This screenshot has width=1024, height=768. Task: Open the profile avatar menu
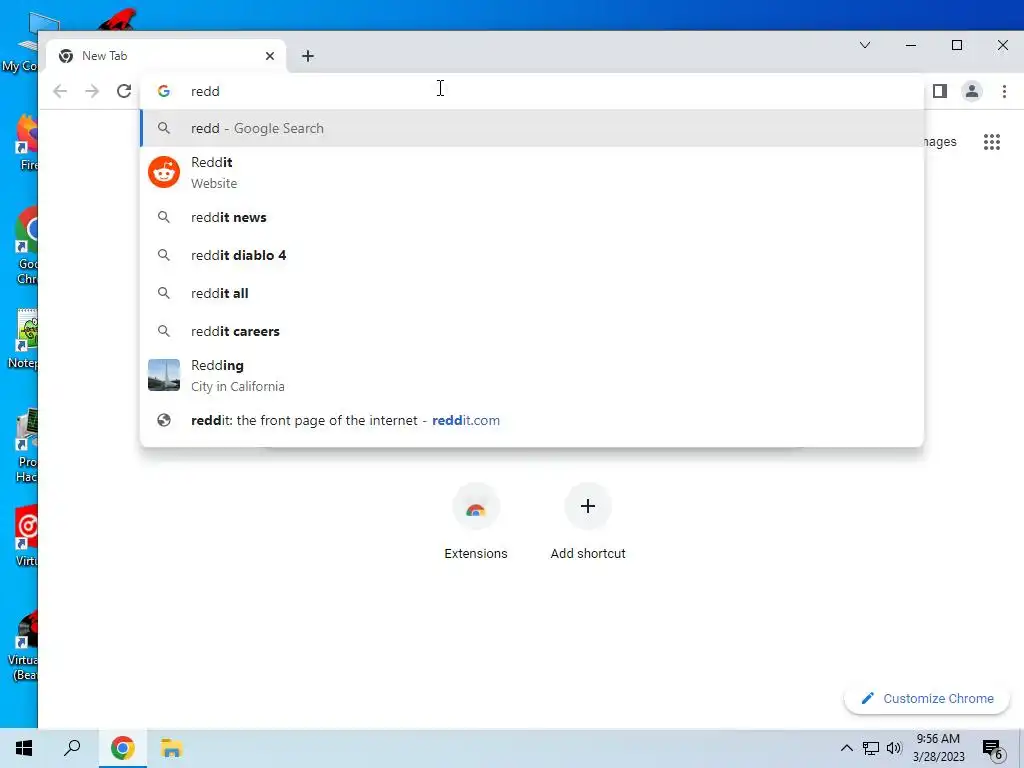(x=972, y=91)
